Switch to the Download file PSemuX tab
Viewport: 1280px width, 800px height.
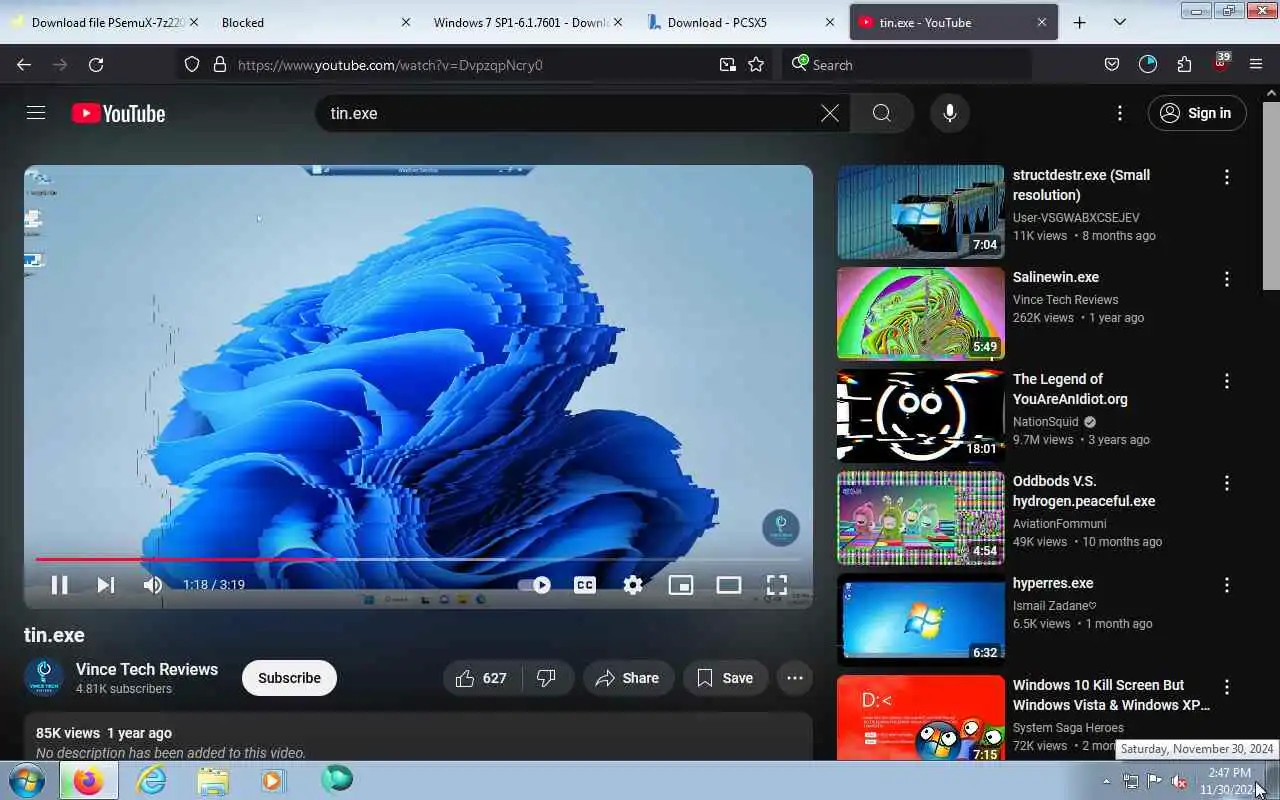pyautogui.click(x=103, y=22)
